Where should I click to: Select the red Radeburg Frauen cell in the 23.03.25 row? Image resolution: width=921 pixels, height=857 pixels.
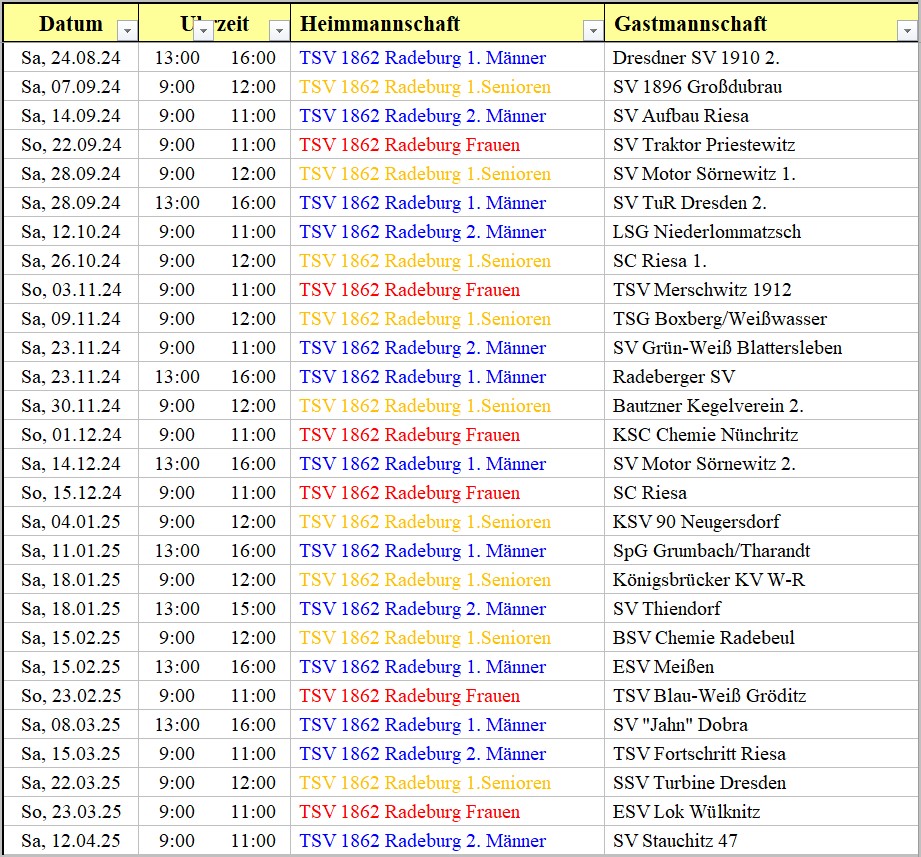[447, 812]
